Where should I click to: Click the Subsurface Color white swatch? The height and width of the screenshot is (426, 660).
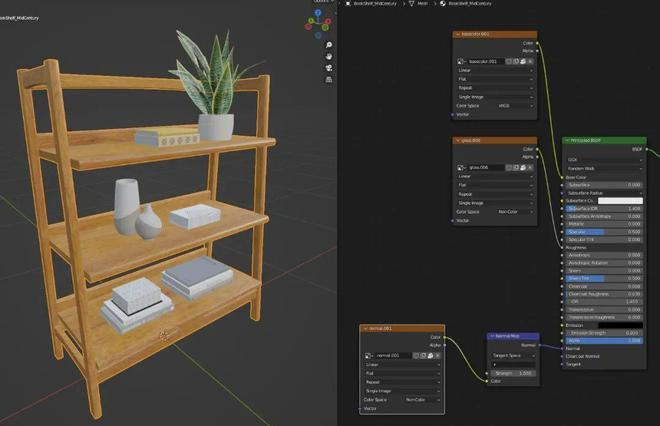[620, 201]
